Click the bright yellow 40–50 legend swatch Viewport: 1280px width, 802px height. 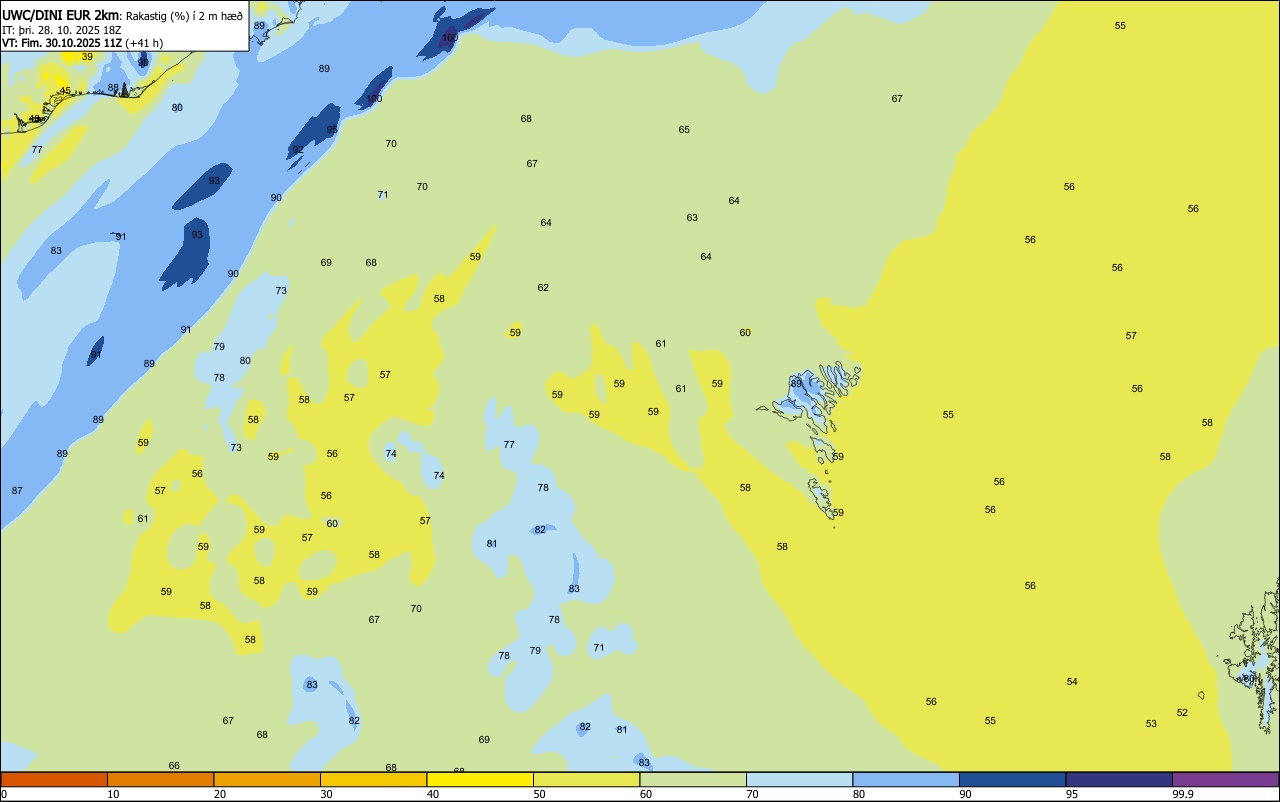tap(480, 779)
